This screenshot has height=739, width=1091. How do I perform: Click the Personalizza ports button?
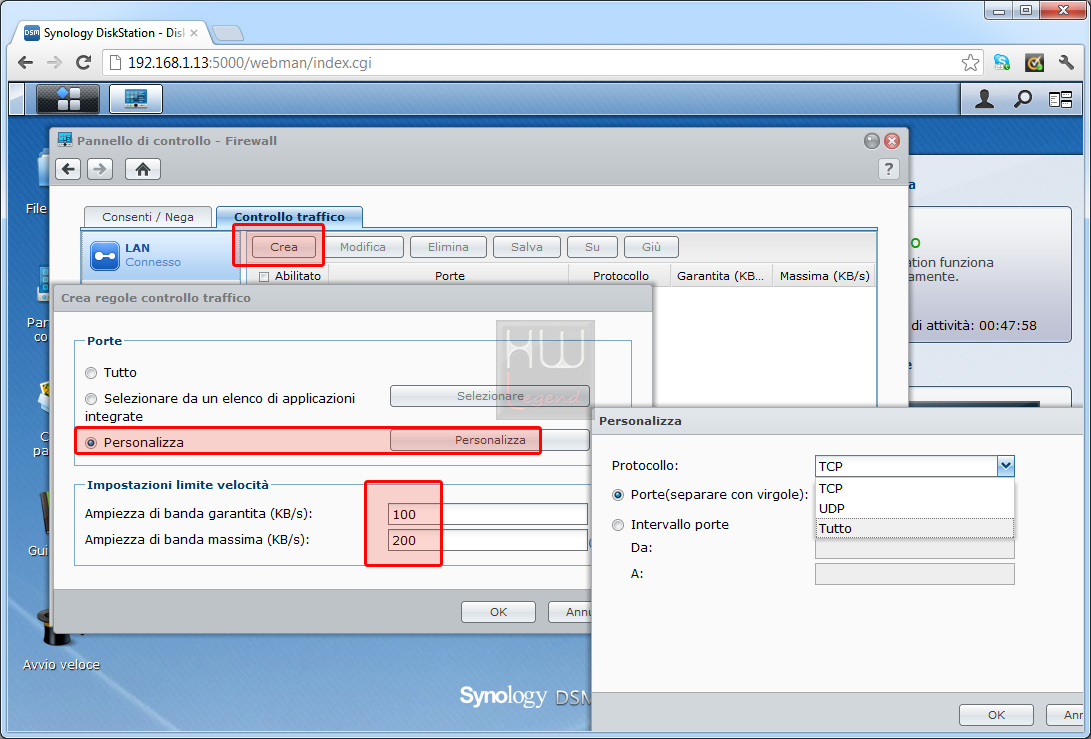click(490, 440)
